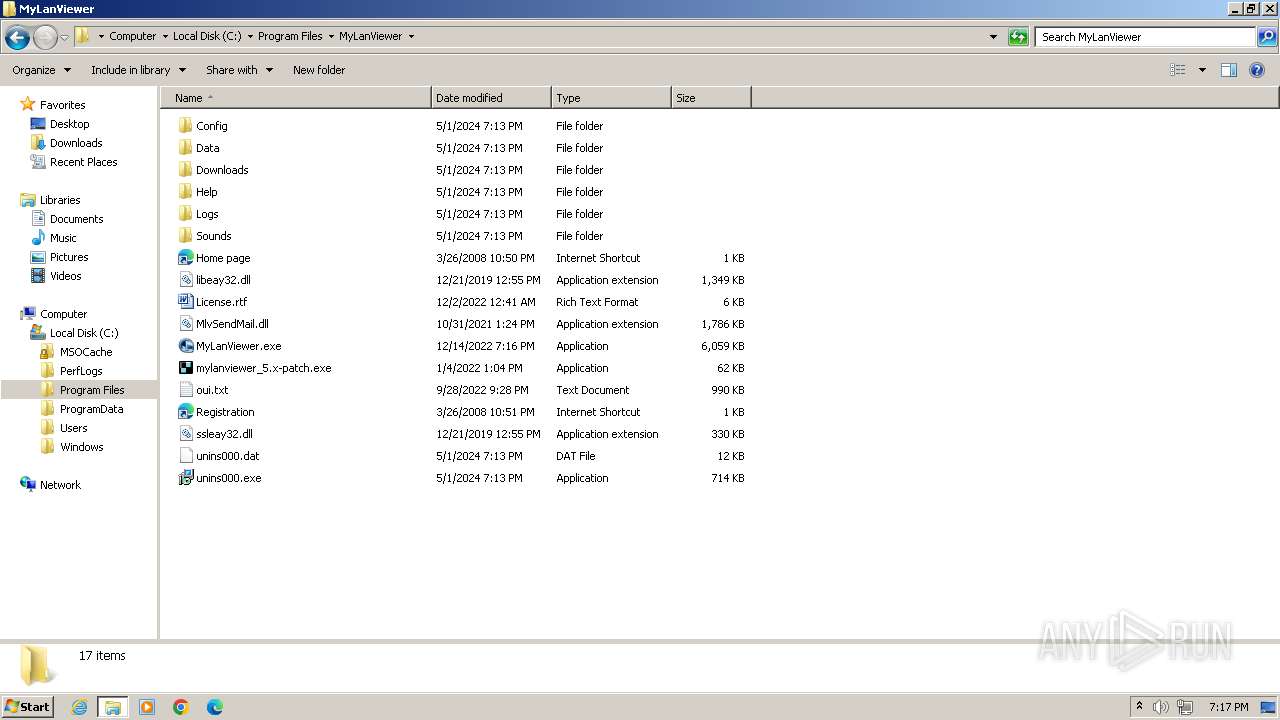Sort by the Name column header
1280x720 pixels.
[x=296, y=98]
